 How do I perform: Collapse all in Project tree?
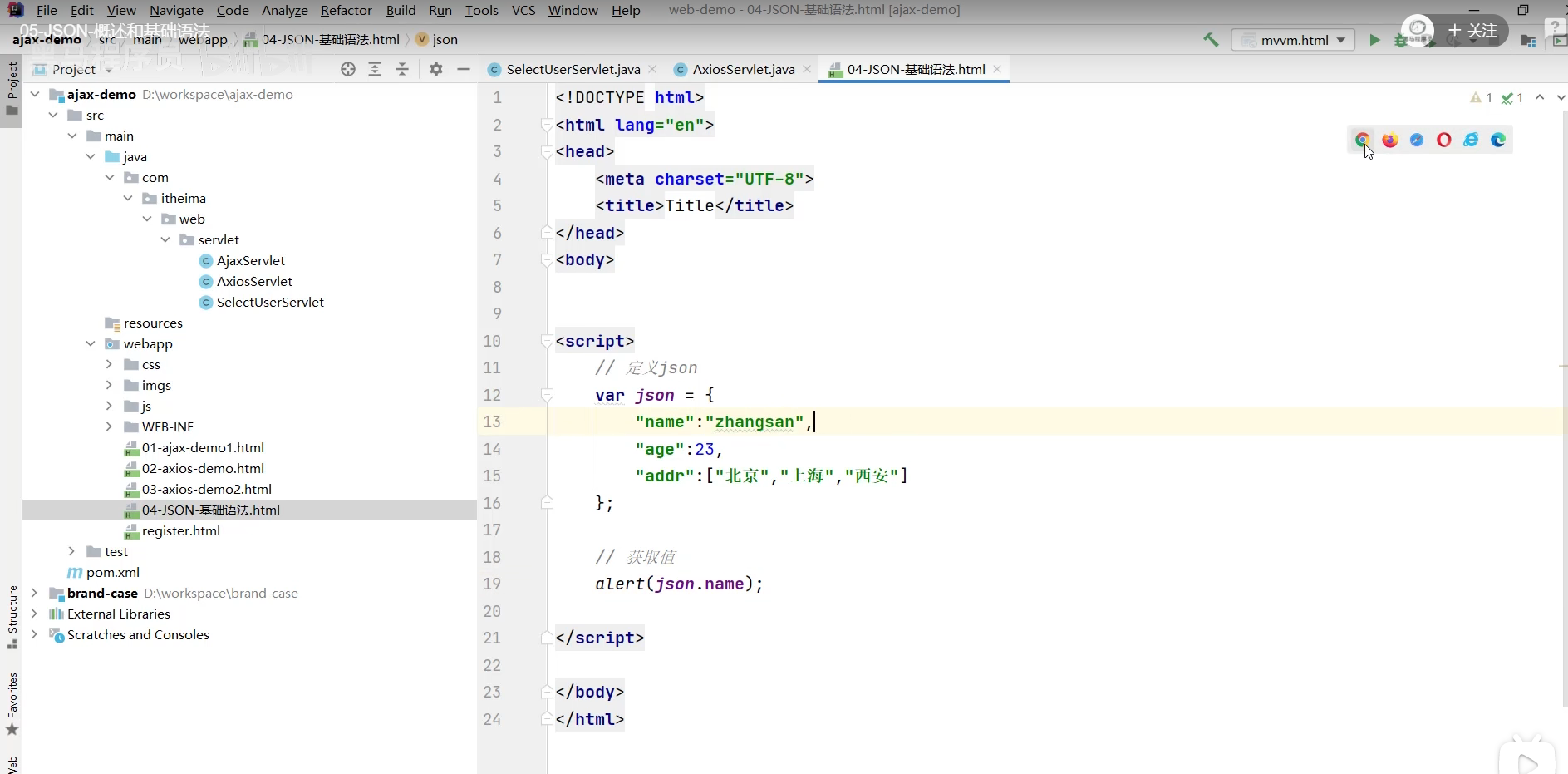402,70
